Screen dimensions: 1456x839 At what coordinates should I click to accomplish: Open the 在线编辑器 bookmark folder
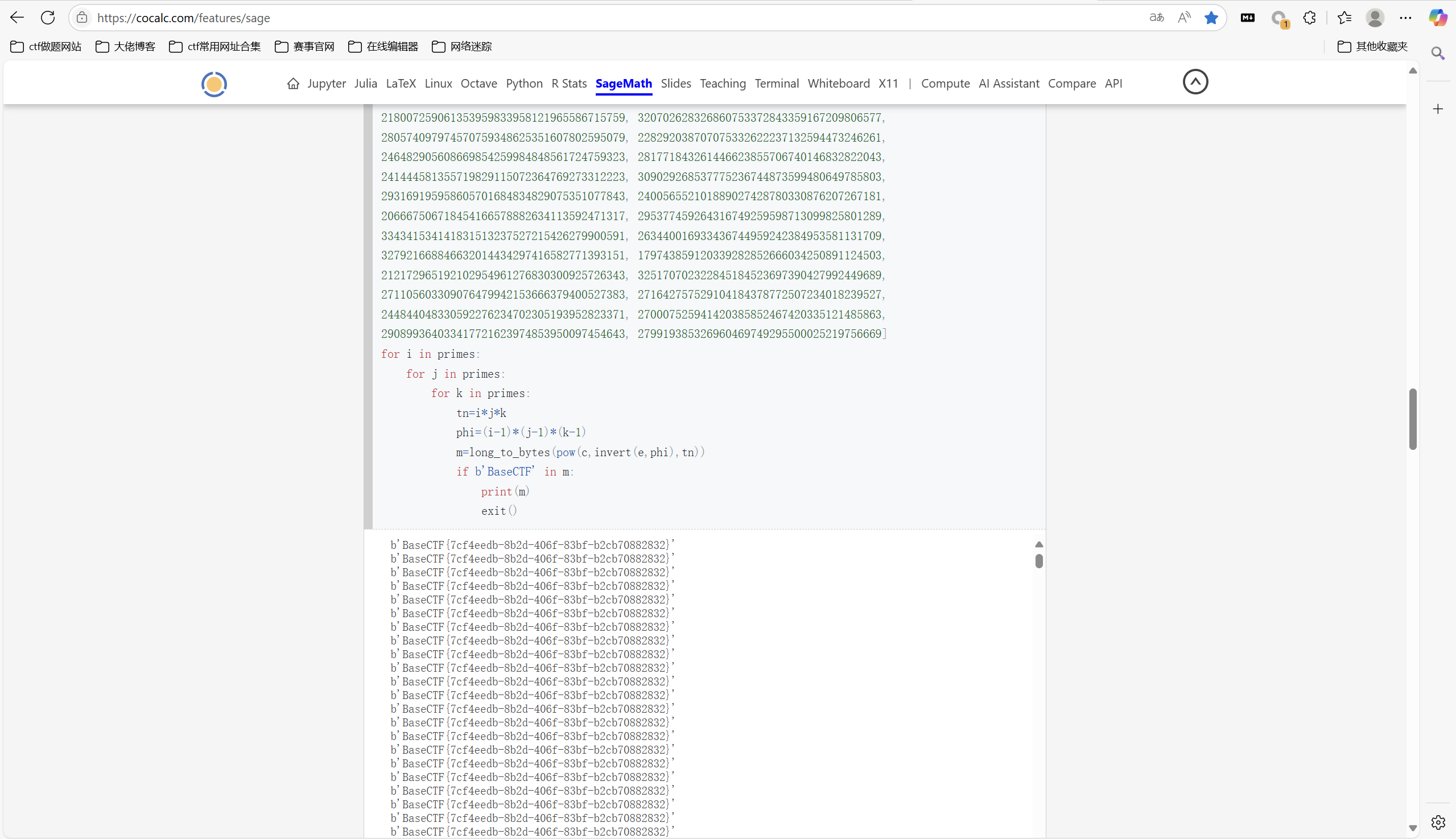click(x=383, y=47)
